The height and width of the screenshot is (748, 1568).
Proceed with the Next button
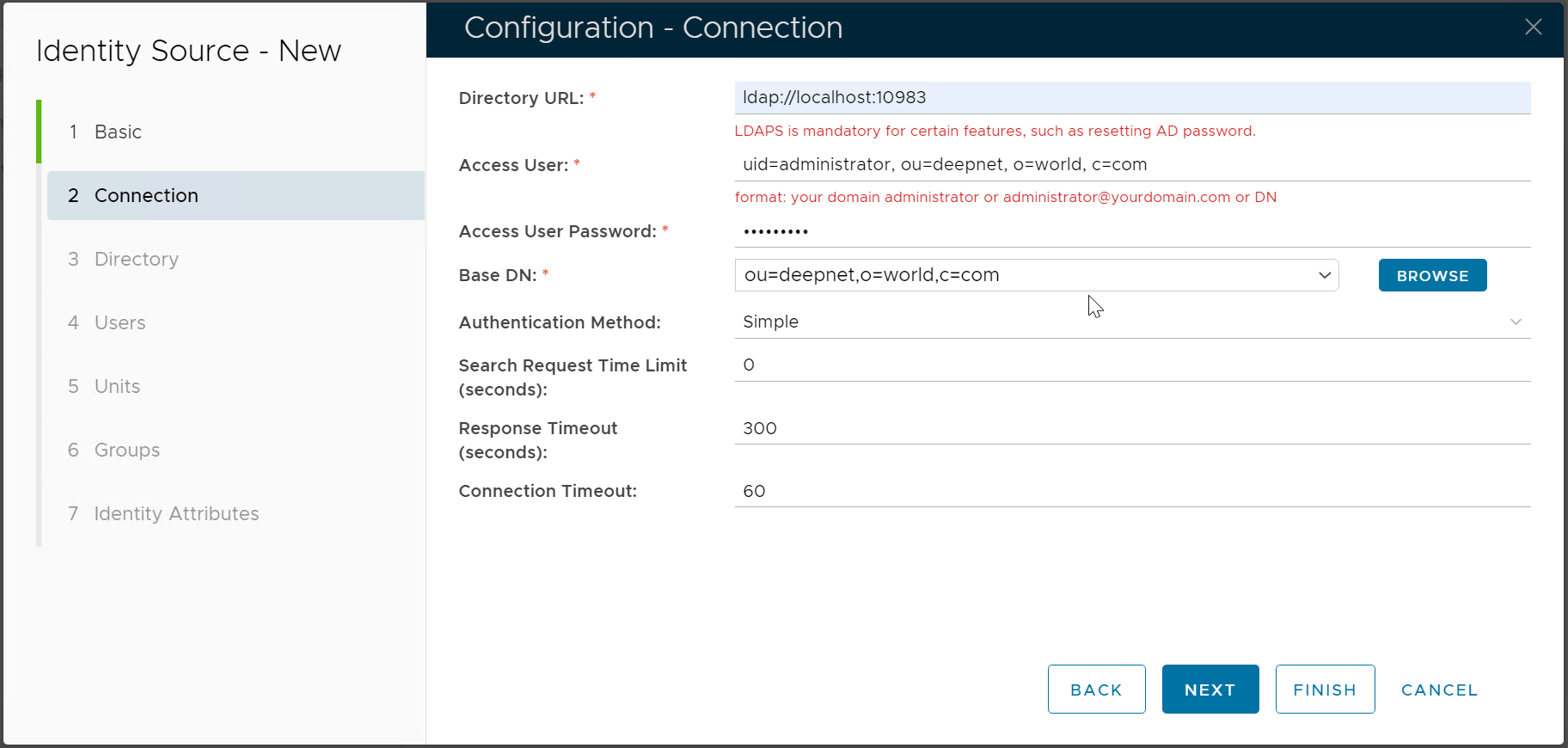pyautogui.click(x=1210, y=690)
